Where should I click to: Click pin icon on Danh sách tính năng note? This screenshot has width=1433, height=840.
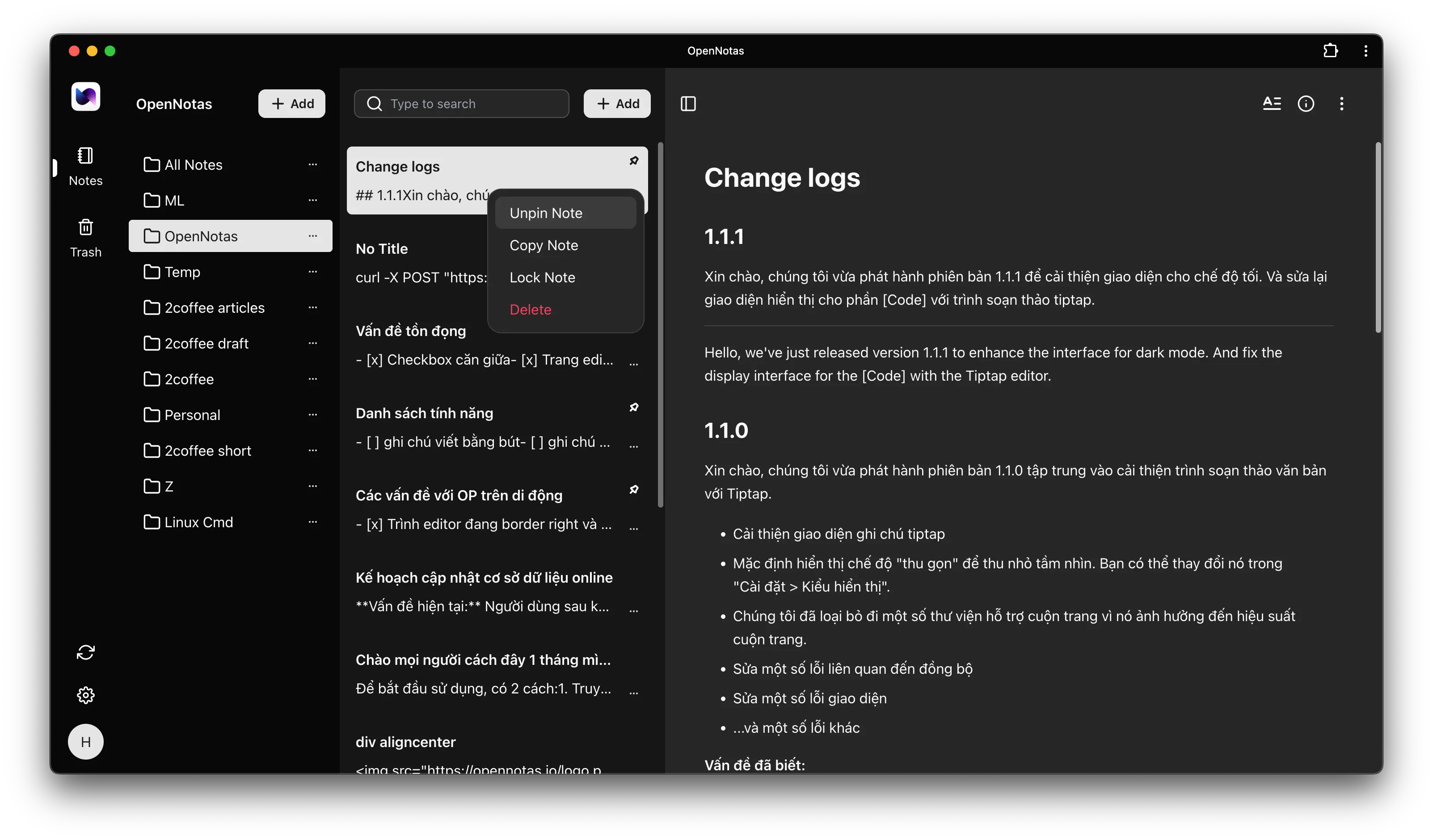[x=633, y=407]
